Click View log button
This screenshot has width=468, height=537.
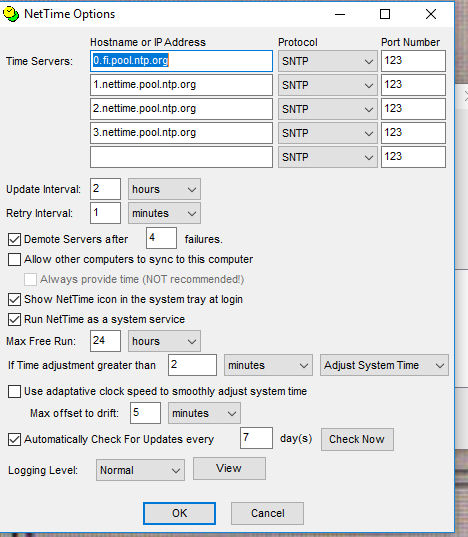[229, 468]
